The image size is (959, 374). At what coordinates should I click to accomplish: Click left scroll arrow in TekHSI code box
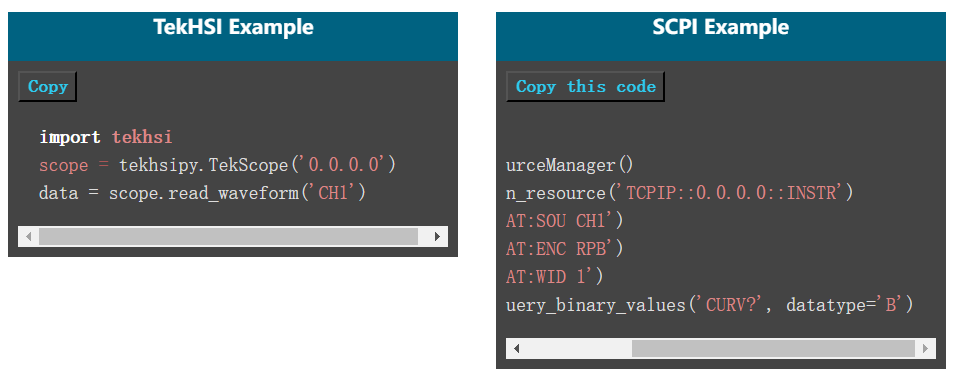[x=28, y=236]
